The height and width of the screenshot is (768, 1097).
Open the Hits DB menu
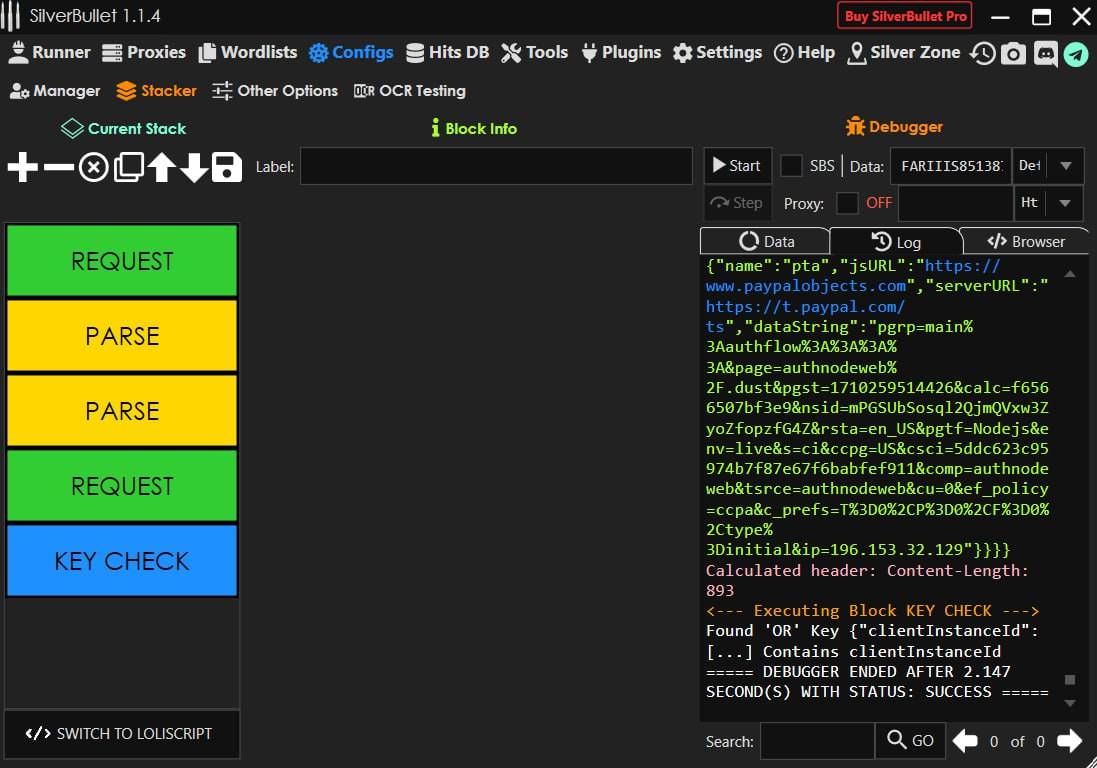pyautogui.click(x=447, y=52)
